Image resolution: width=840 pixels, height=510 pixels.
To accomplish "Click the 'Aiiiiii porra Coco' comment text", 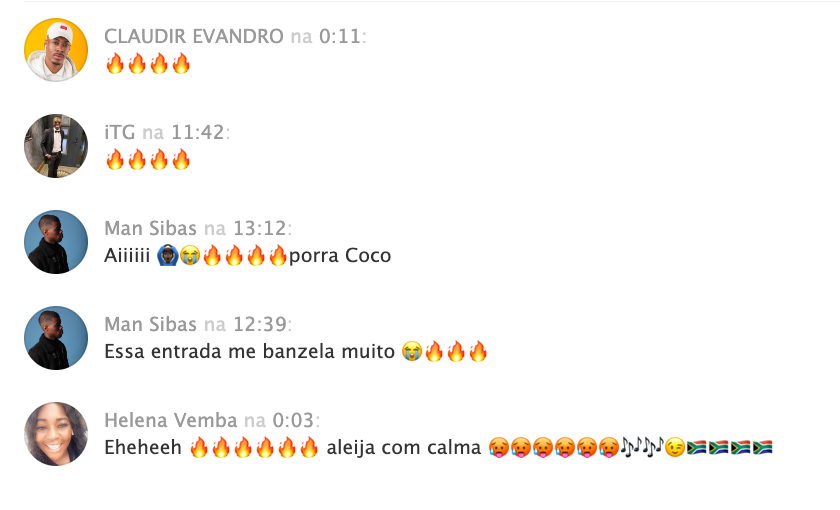I will click(x=248, y=256).
